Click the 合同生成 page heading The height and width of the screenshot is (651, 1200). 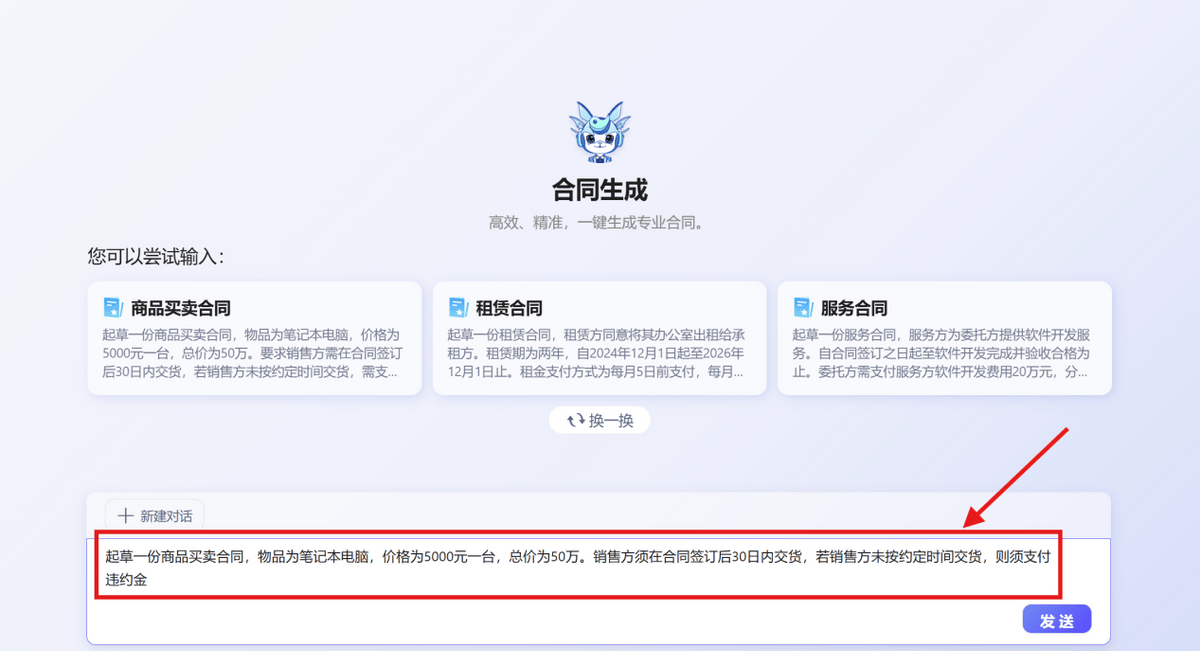[599, 189]
